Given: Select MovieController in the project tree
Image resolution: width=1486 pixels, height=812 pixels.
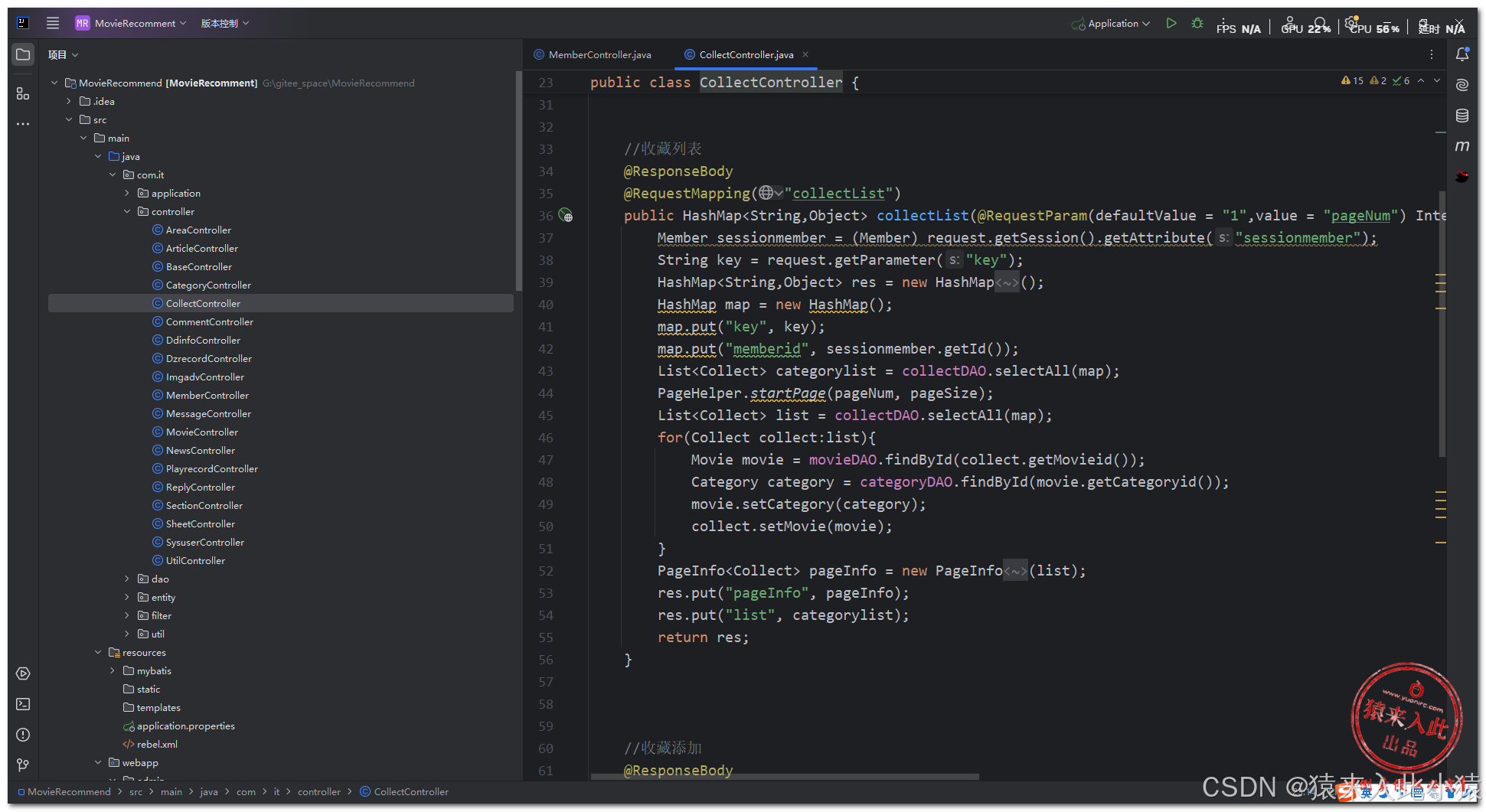Looking at the screenshot, I should (x=202, y=432).
